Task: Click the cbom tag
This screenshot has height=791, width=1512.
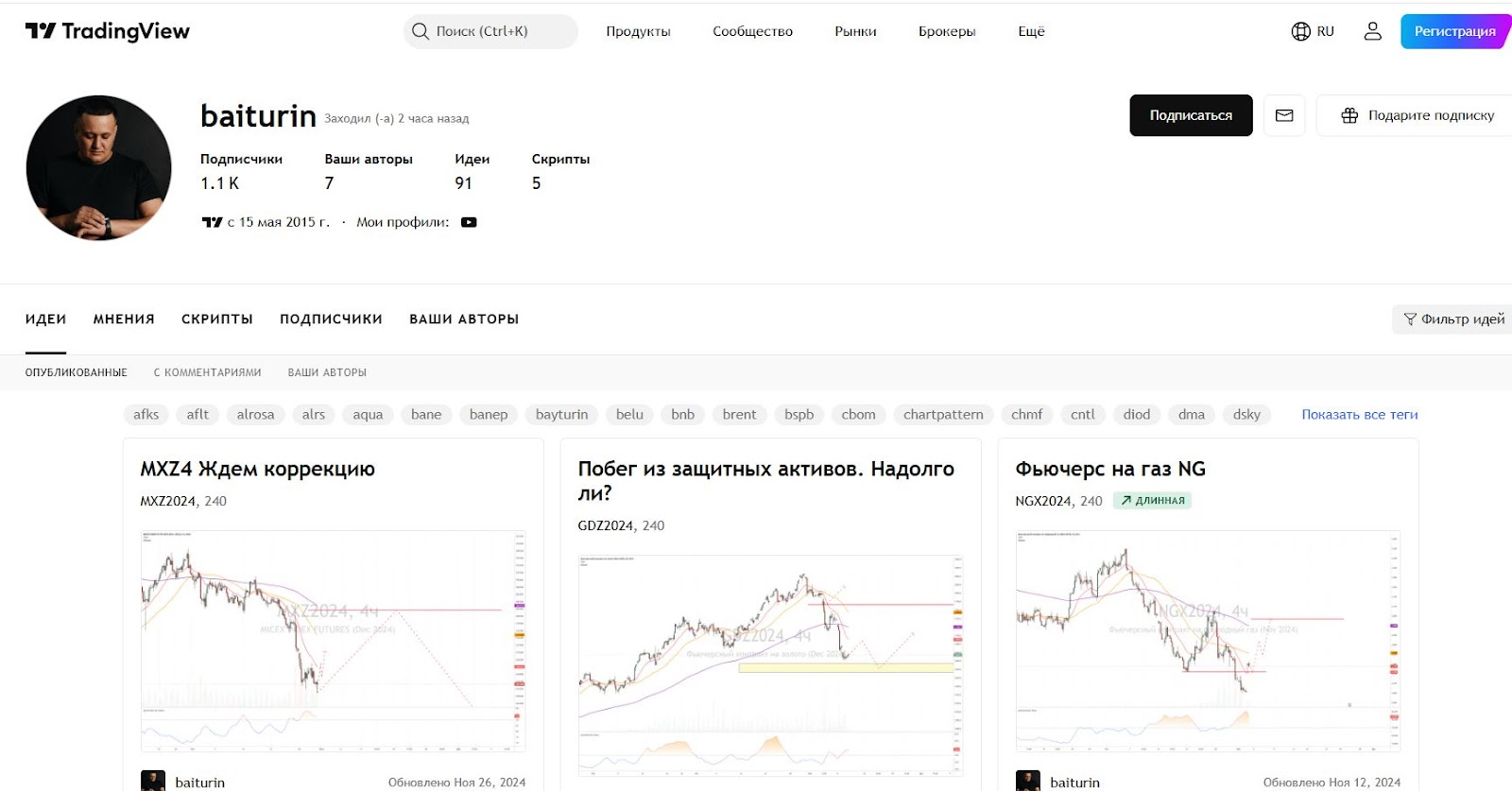Action: [x=858, y=414]
